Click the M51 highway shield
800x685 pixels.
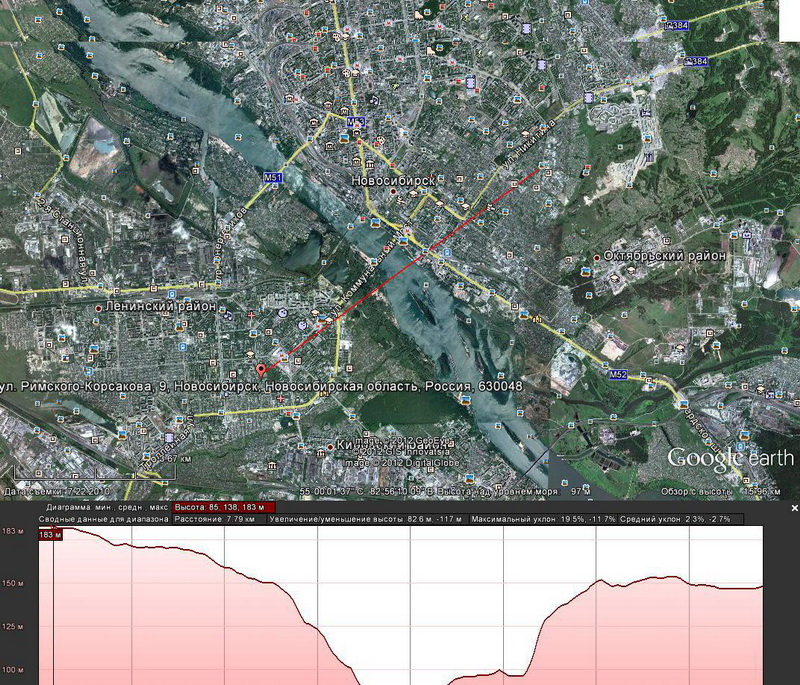click(x=273, y=177)
